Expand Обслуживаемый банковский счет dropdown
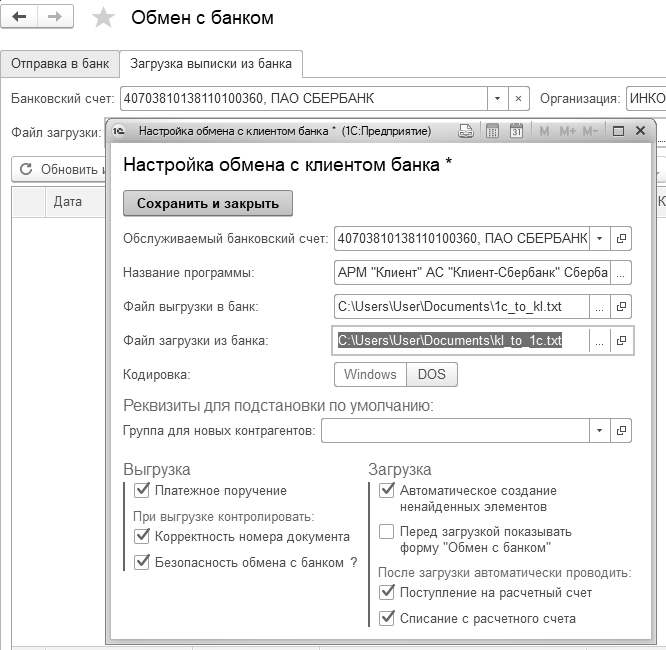This screenshot has height=650, width=666. pos(598,239)
